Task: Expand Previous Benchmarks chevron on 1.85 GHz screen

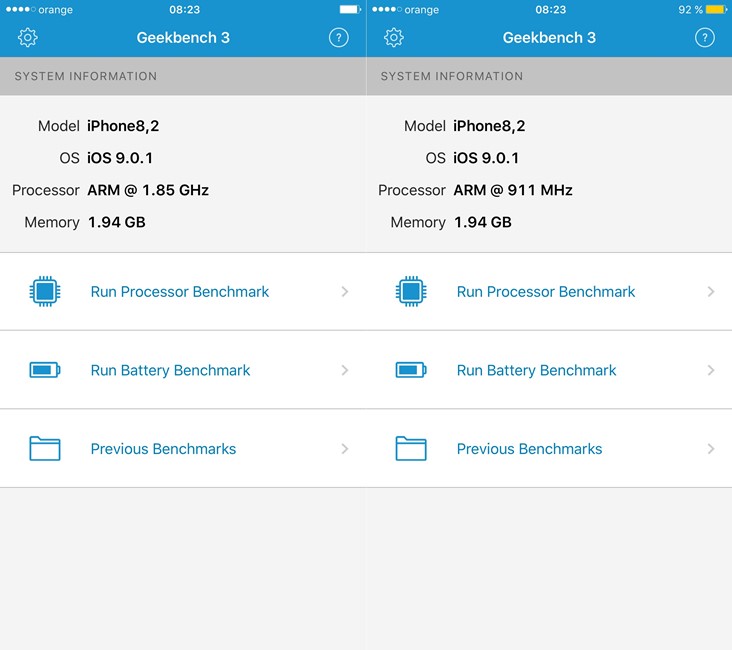Action: tap(345, 449)
